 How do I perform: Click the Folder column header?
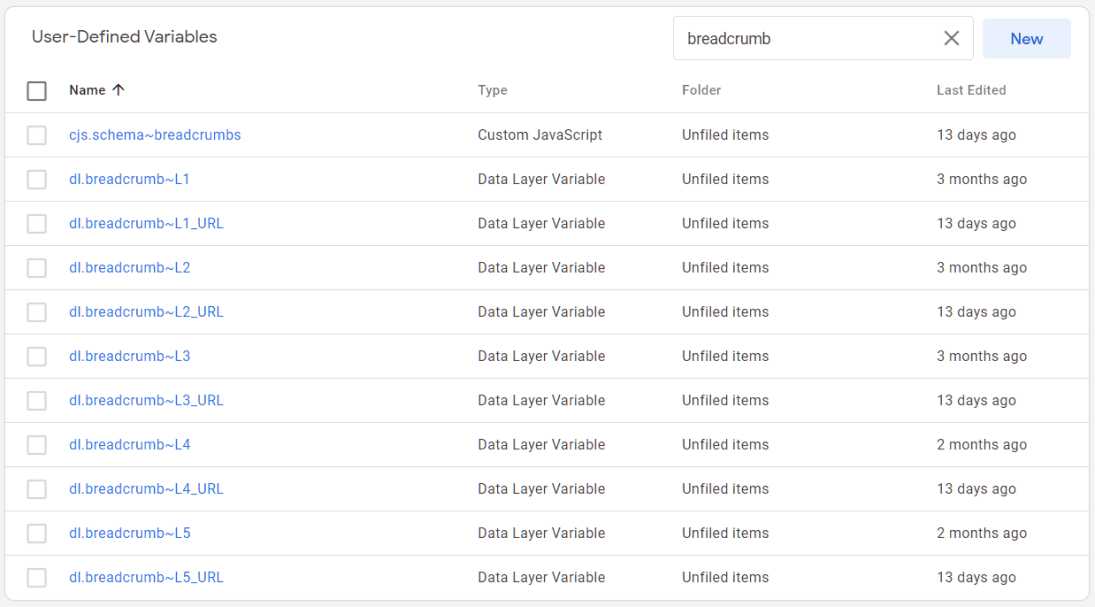coord(702,89)
